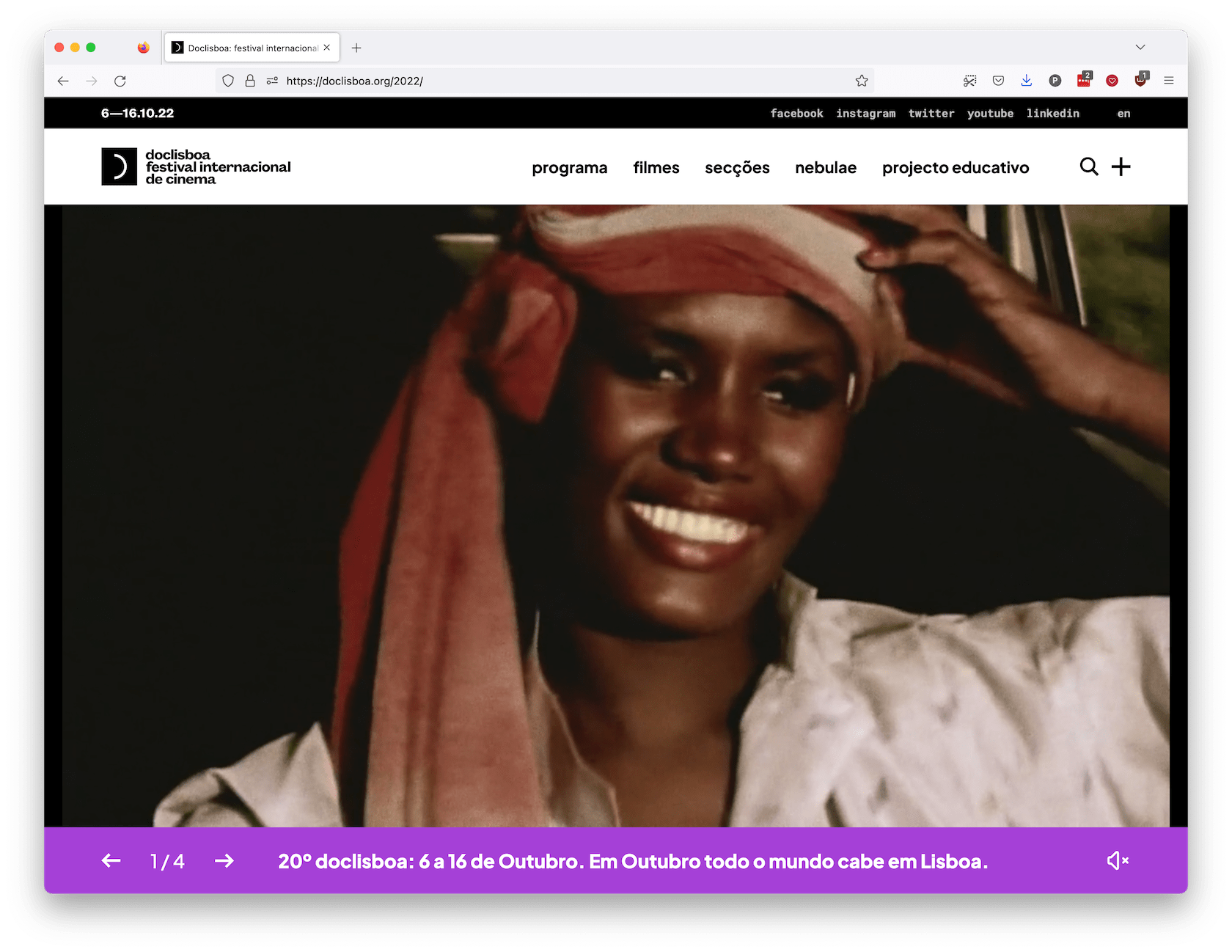Bookmark this page with the star icon

(x=862, y=81)
